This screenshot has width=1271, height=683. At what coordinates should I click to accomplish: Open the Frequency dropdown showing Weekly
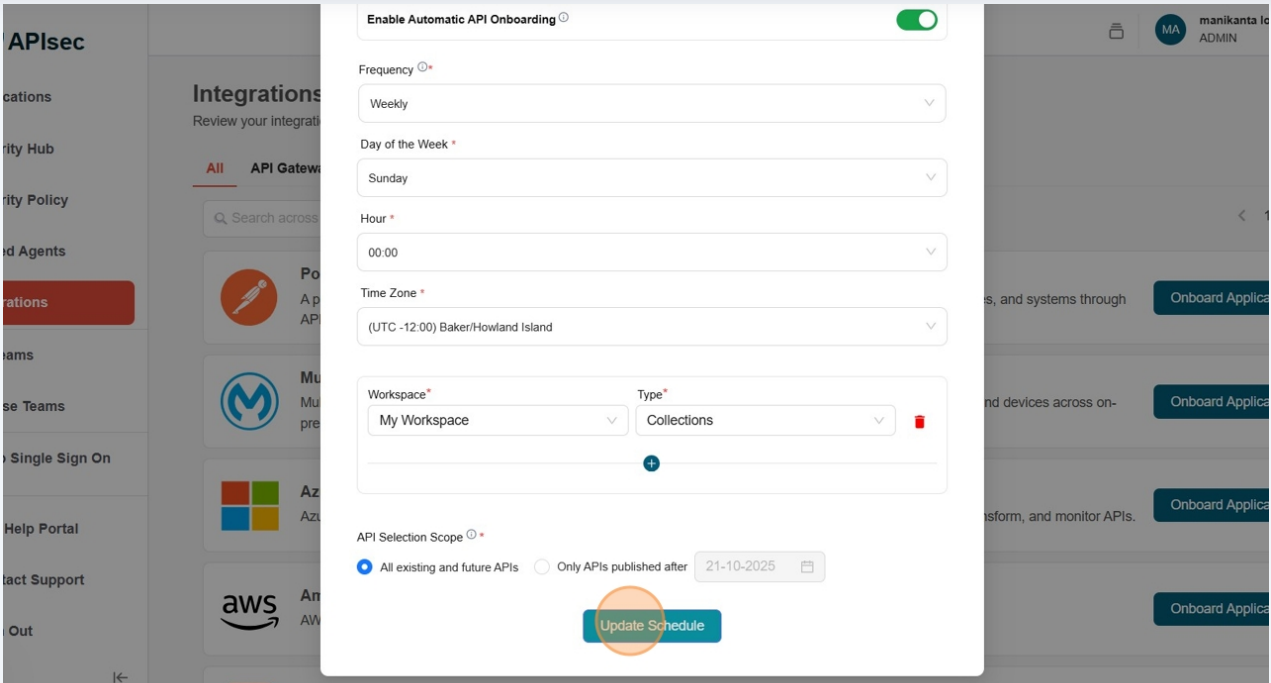tap(651, 103)
